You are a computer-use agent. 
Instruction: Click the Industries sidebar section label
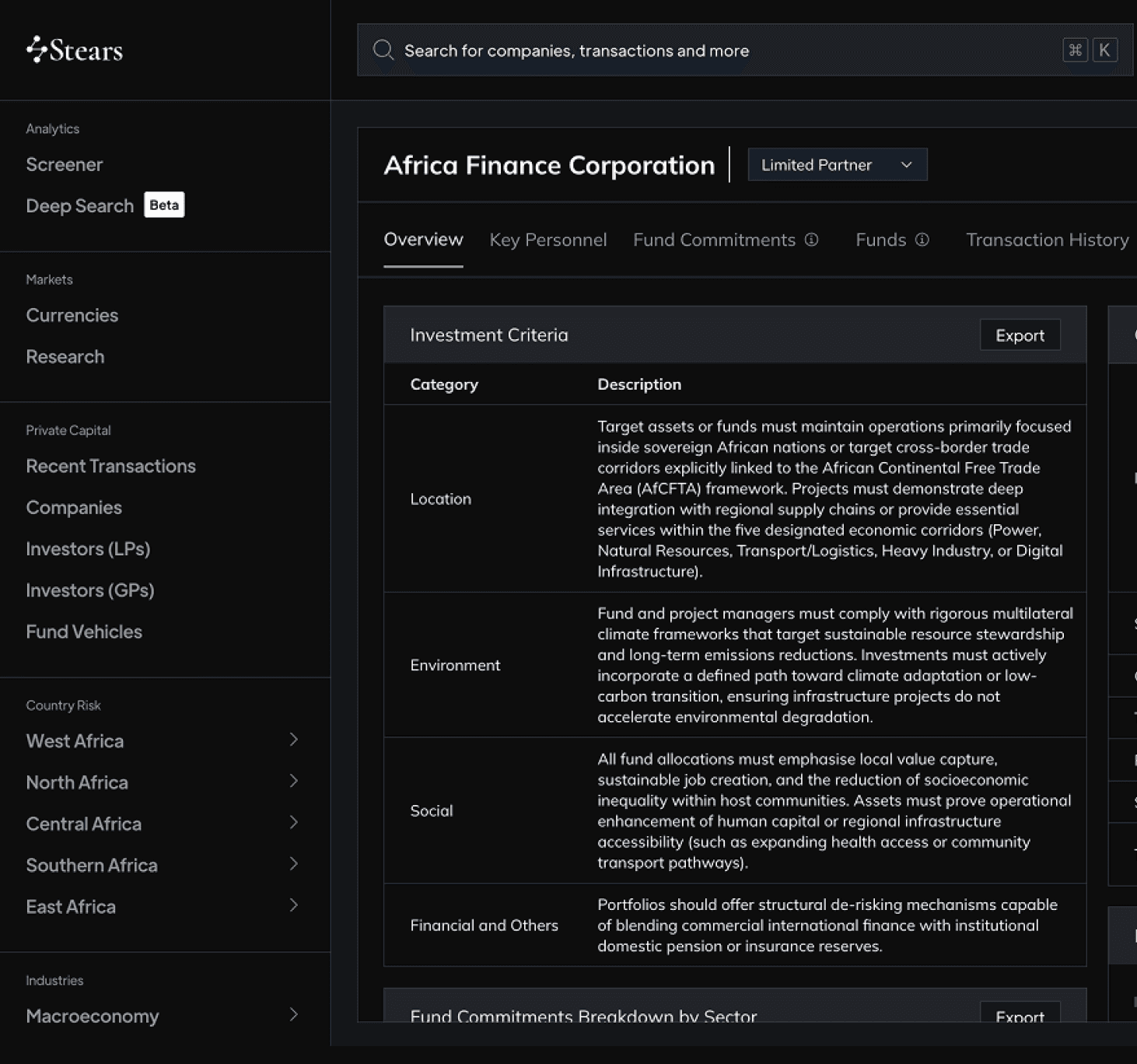pyautogui.click(x=54, y=981)
